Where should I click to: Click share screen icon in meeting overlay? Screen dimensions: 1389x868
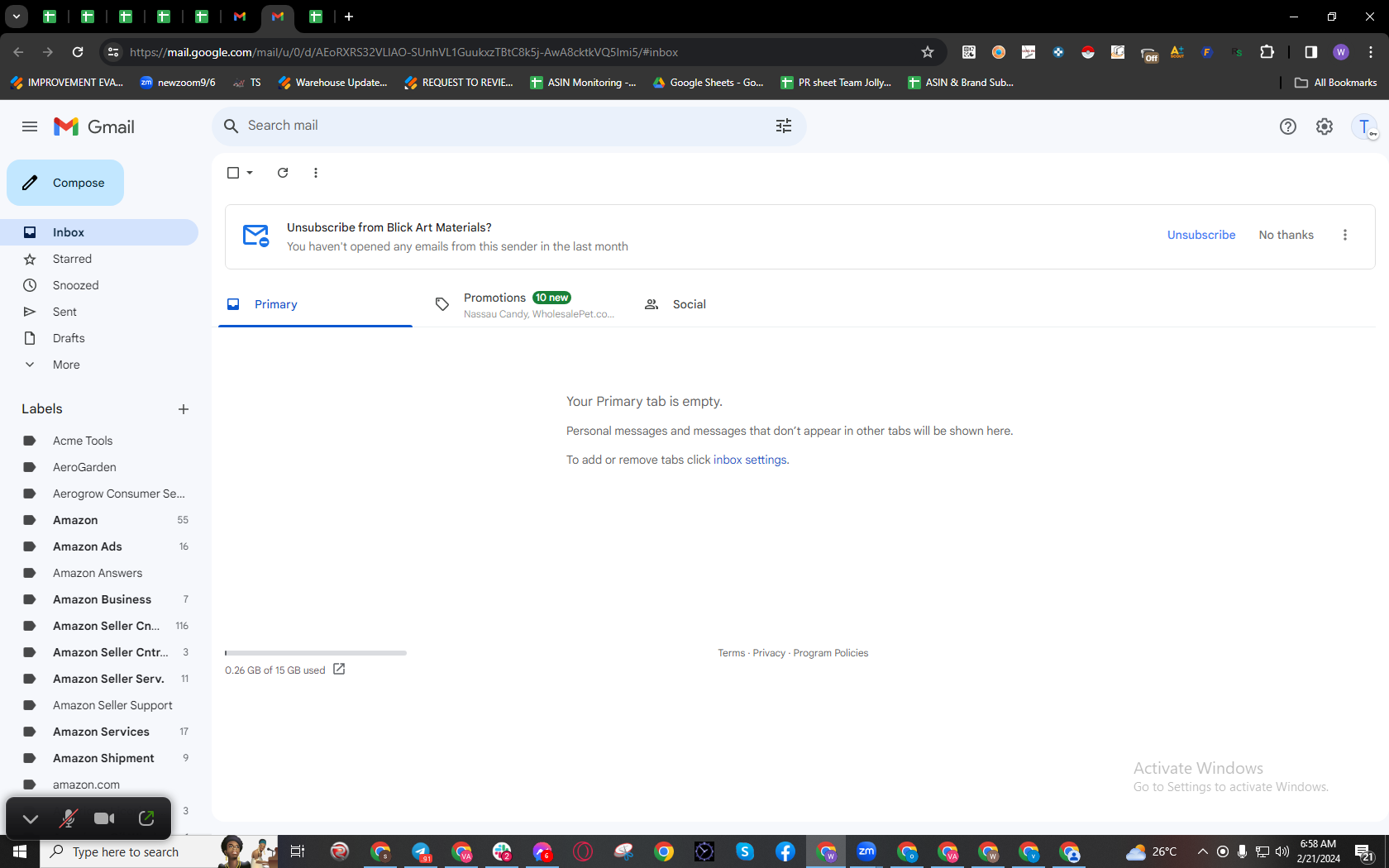146,818
